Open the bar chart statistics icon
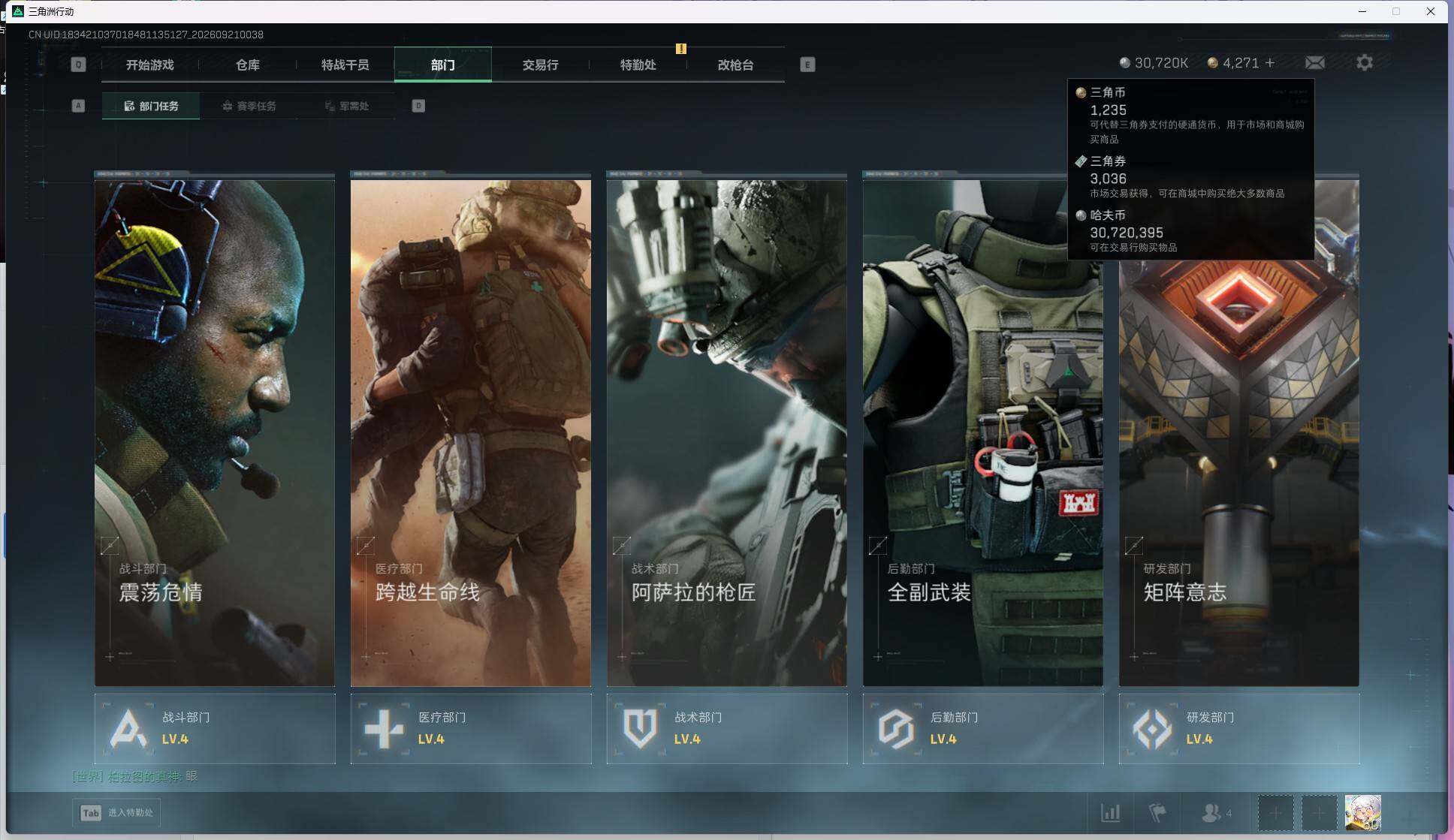This screenshot has width=1454, height=840. coord(1110,812)
